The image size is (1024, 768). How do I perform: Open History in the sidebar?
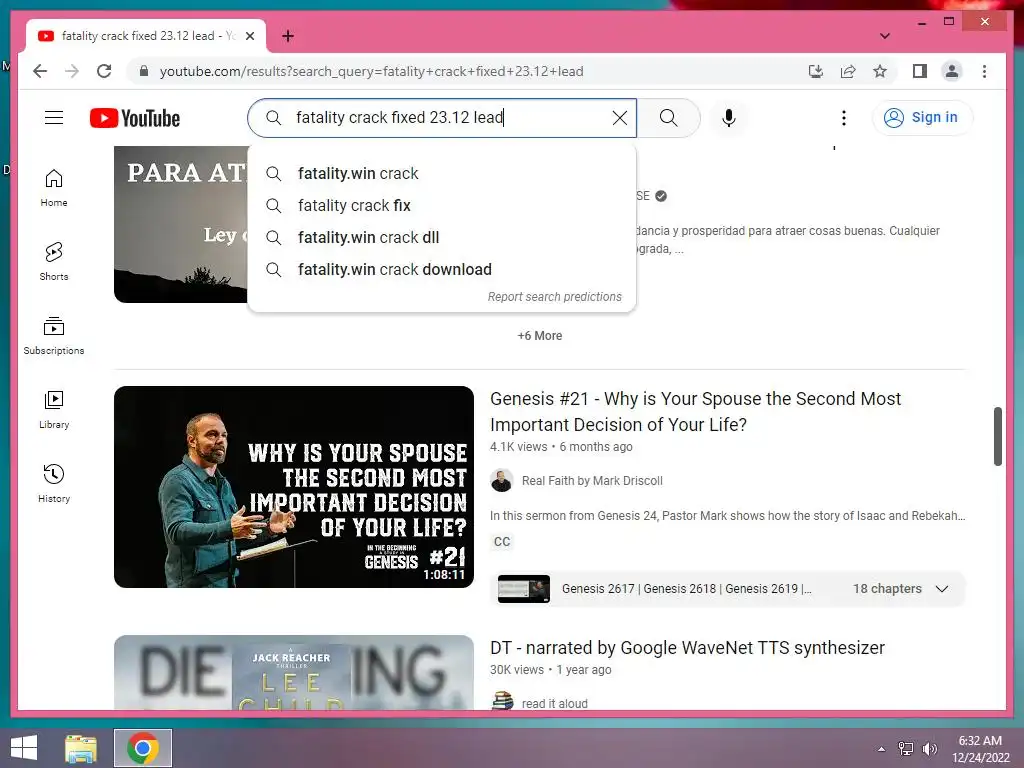click(54, 483)
